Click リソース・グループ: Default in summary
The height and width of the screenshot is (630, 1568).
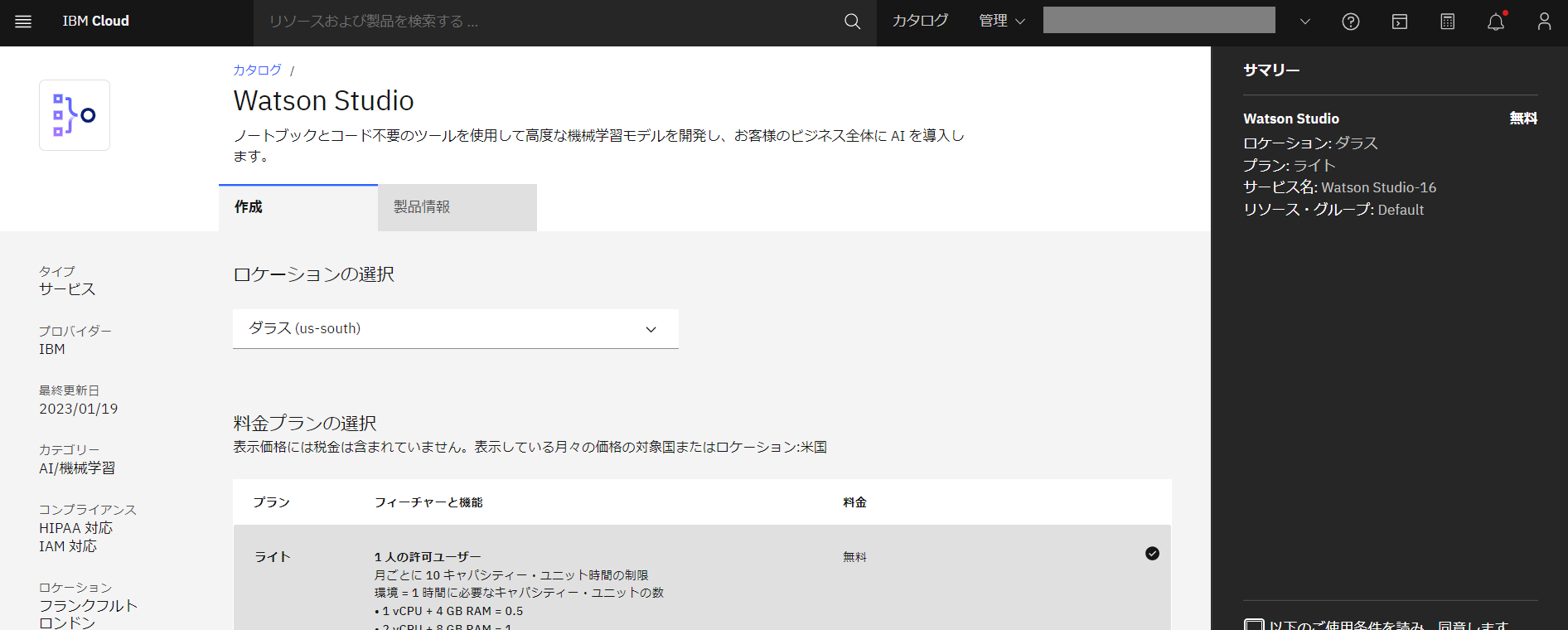pyautogui.click(x=1333, y=210)
